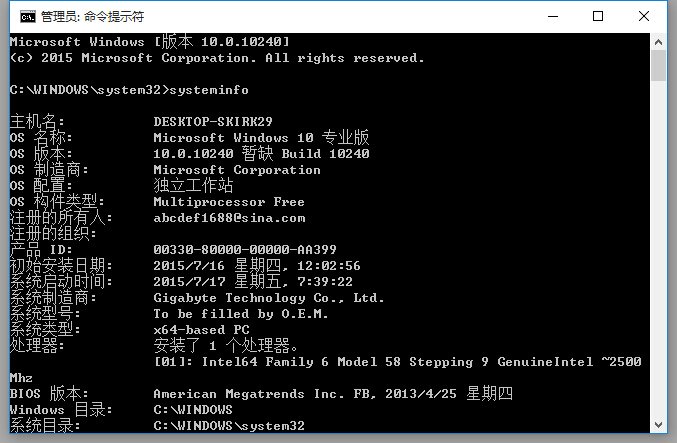Click the BIOS version American Megatrends line

click(x=332, y=394)
